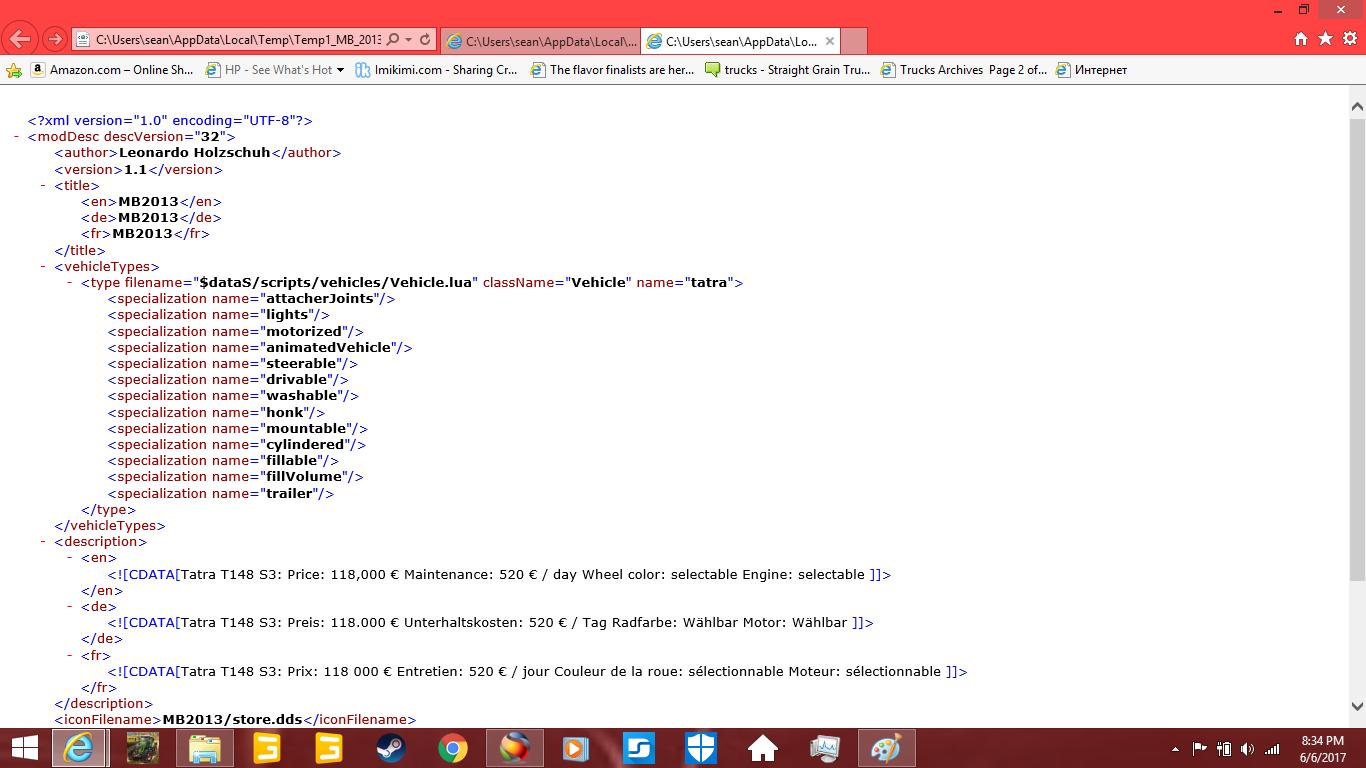
Task: Switch to the inactive browser tab
Action: tap(540, 41)
